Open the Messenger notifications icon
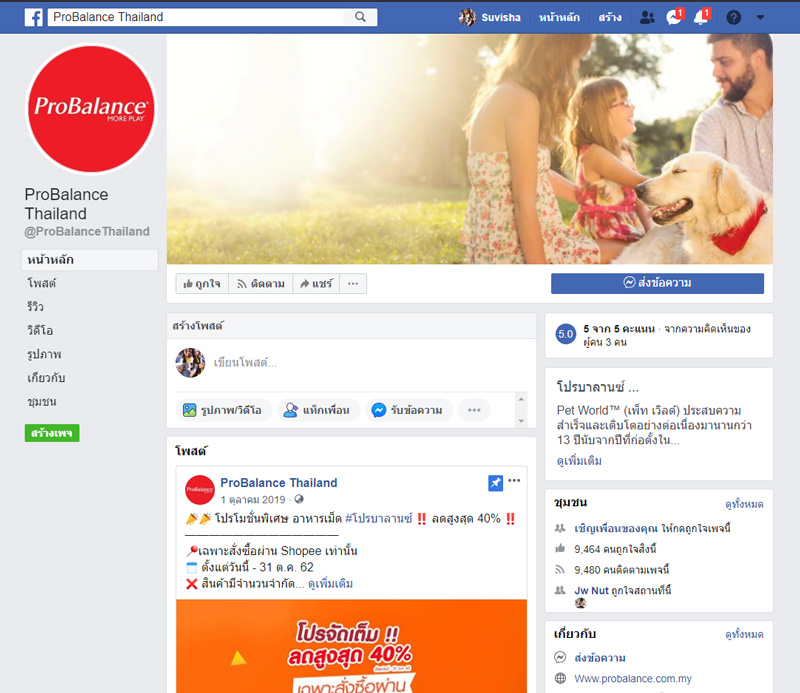 tap(674, 17)
